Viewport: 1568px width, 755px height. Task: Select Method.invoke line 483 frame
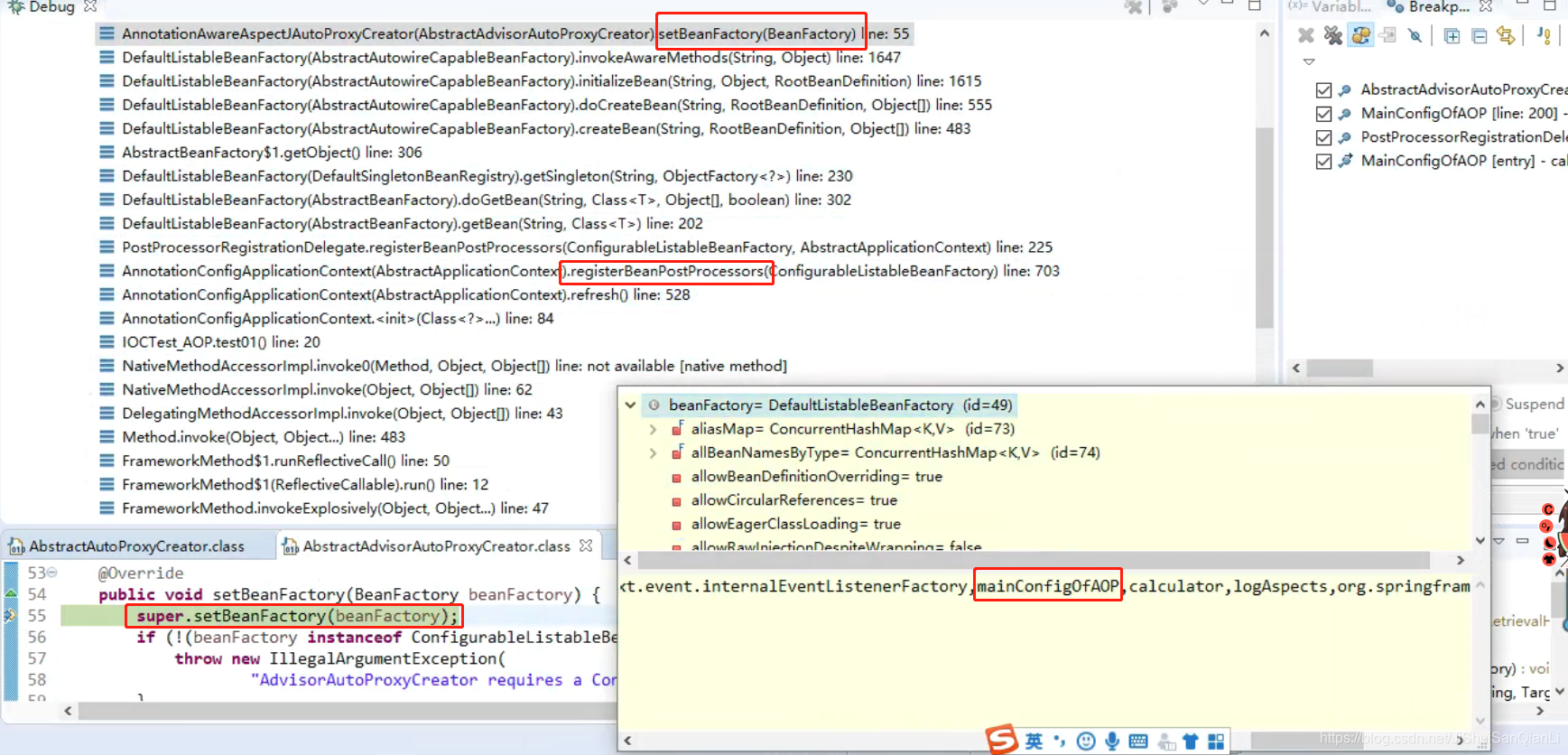click(x=264, y=437)
